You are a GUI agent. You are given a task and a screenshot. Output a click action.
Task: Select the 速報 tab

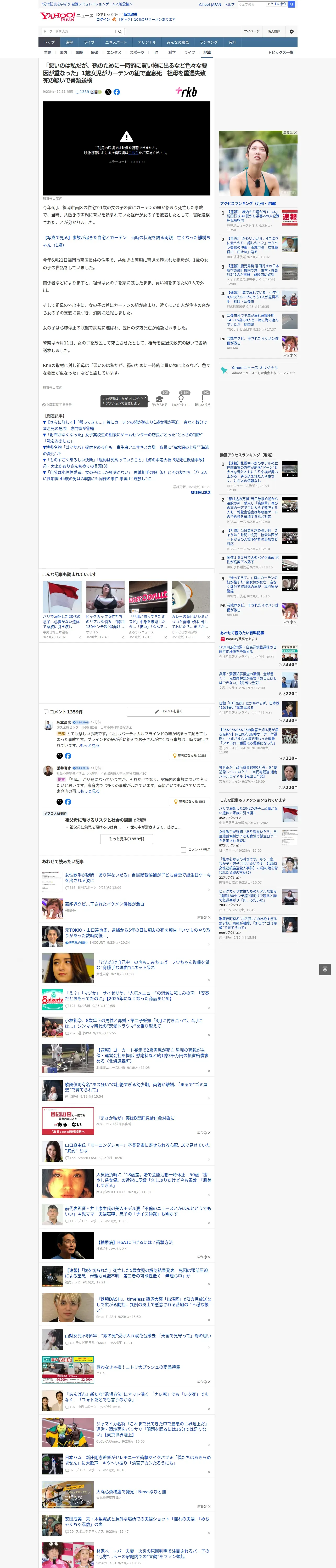click(x=69, y=43)
